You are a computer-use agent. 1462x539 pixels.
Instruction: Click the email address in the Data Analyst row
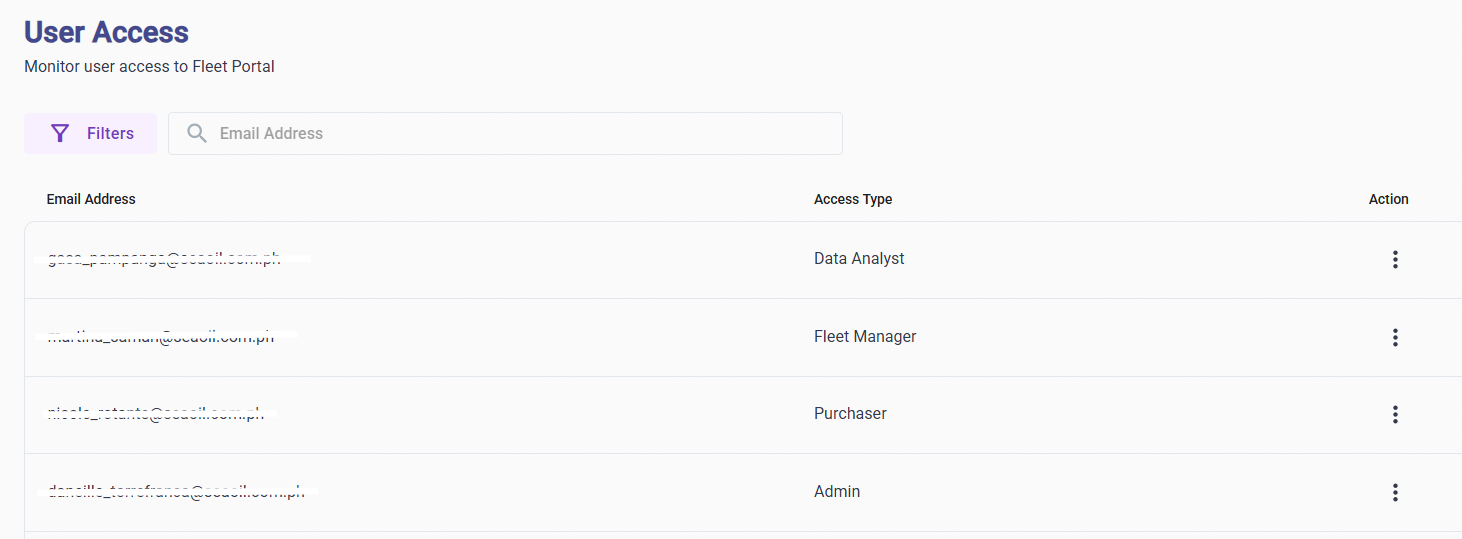click(164, 259)
